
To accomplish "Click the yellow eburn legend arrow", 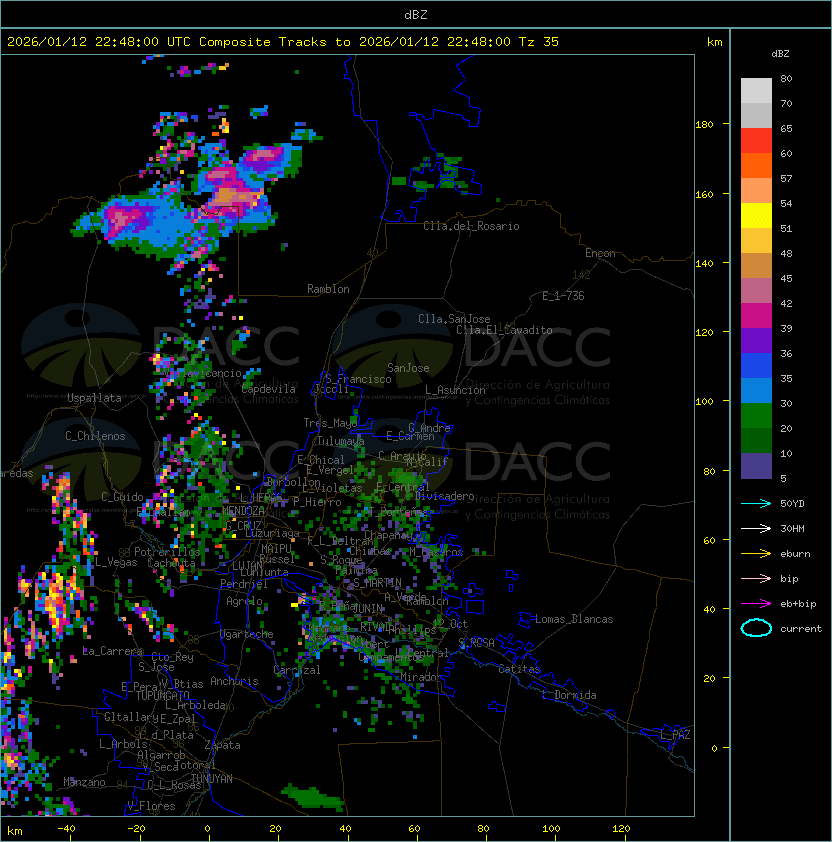I will (x=756, y=553).
